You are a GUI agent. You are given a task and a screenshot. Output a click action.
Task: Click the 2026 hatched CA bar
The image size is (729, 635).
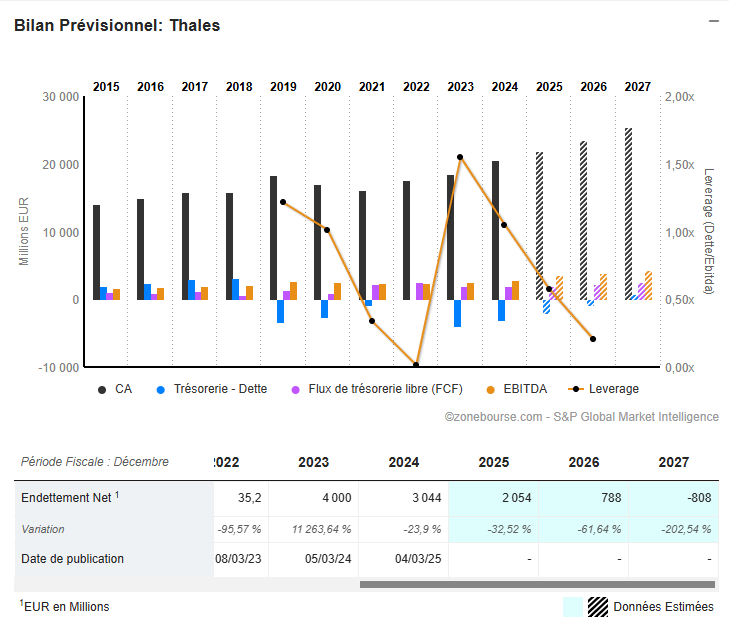coord(583,221)
